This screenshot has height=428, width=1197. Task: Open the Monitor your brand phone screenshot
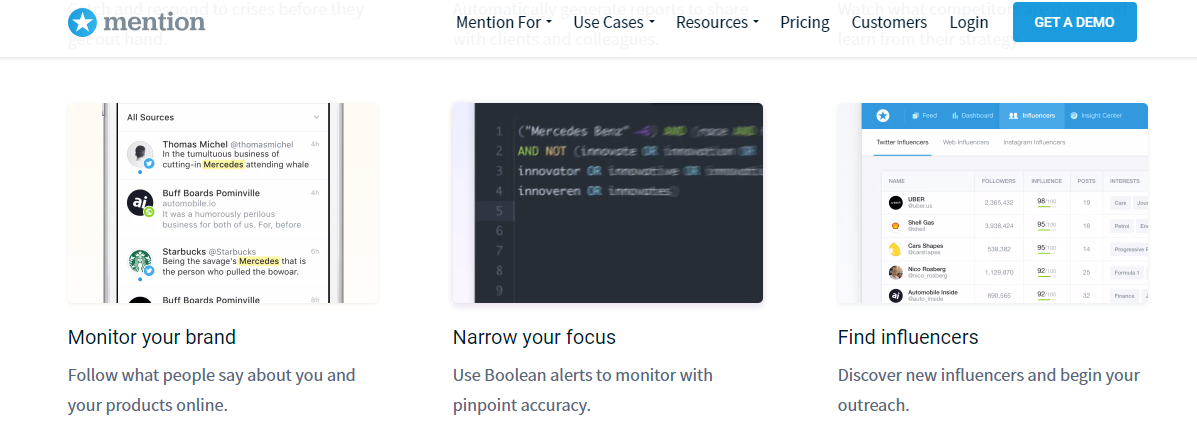(223, 203)
